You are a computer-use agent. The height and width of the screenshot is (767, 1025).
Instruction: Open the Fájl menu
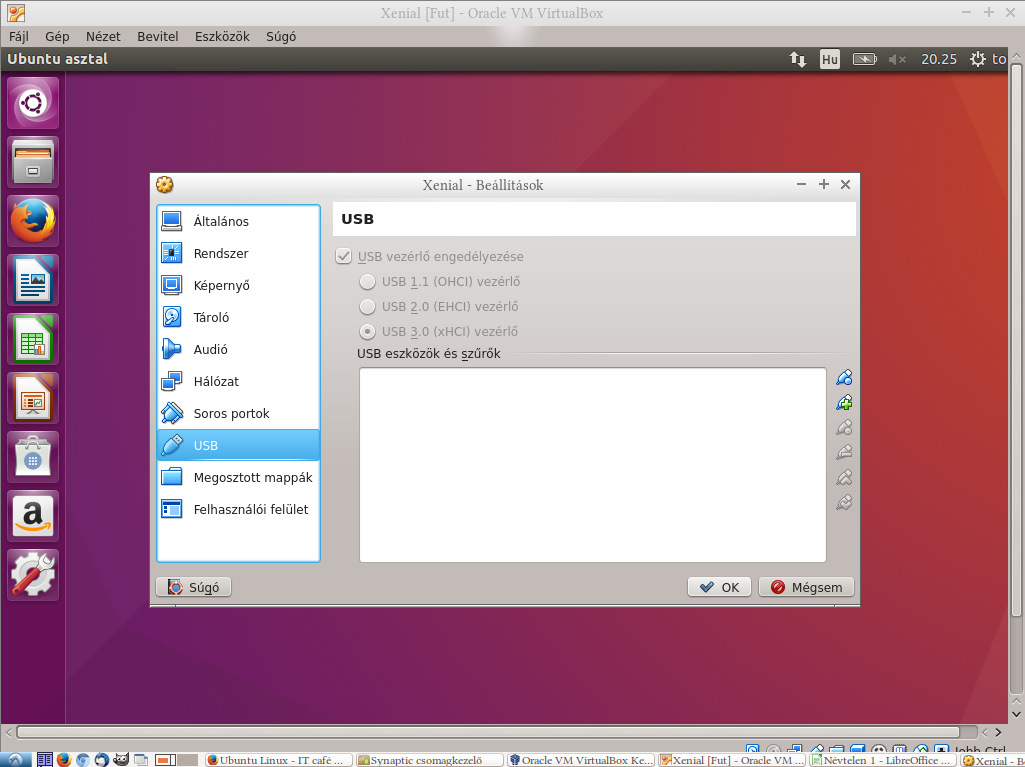18,37
